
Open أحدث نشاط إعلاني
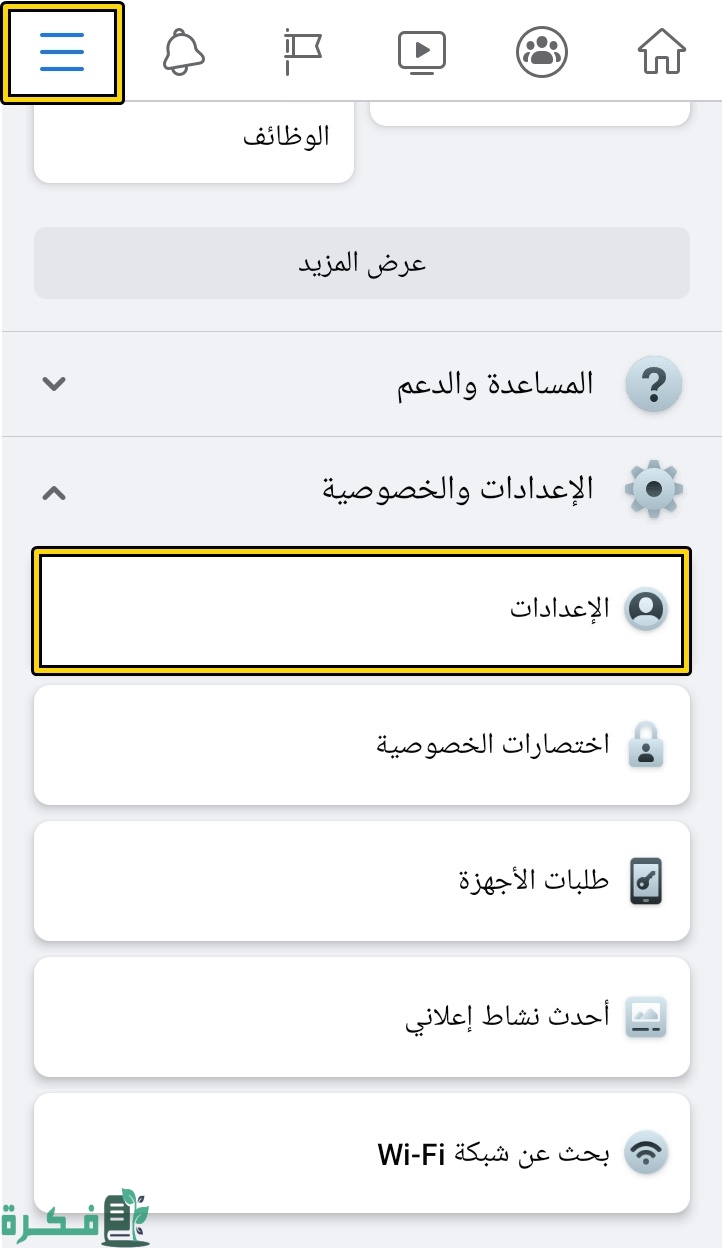(360, 1016)
